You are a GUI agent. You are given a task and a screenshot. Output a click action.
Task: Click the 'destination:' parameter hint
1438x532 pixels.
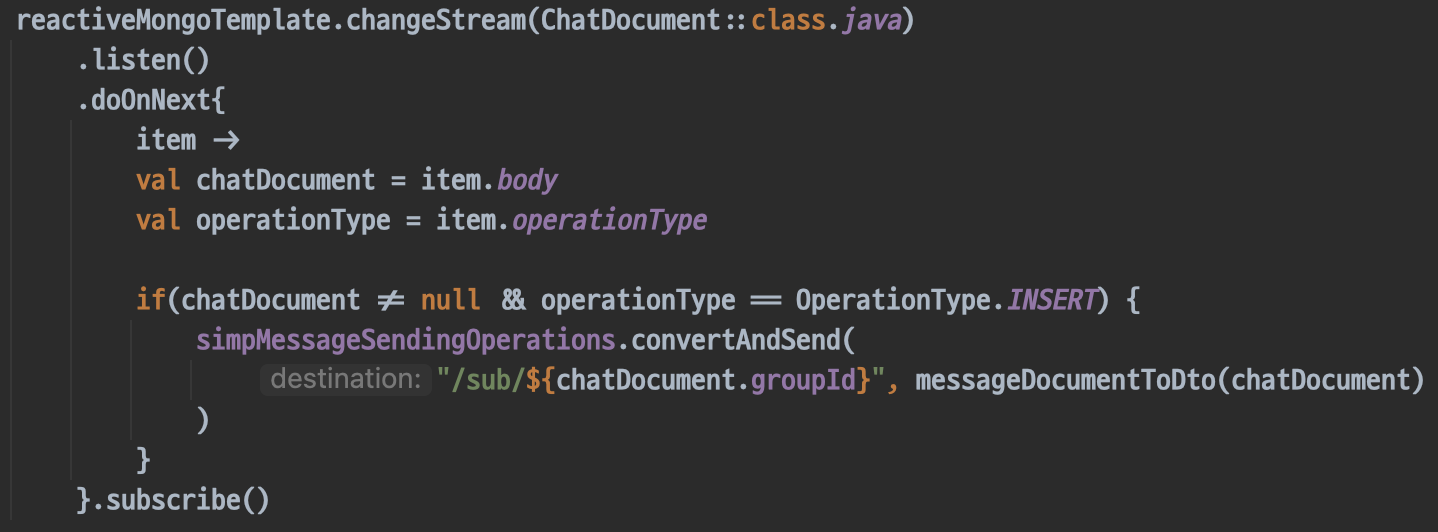pyautogui.click(x=345, y=380)
